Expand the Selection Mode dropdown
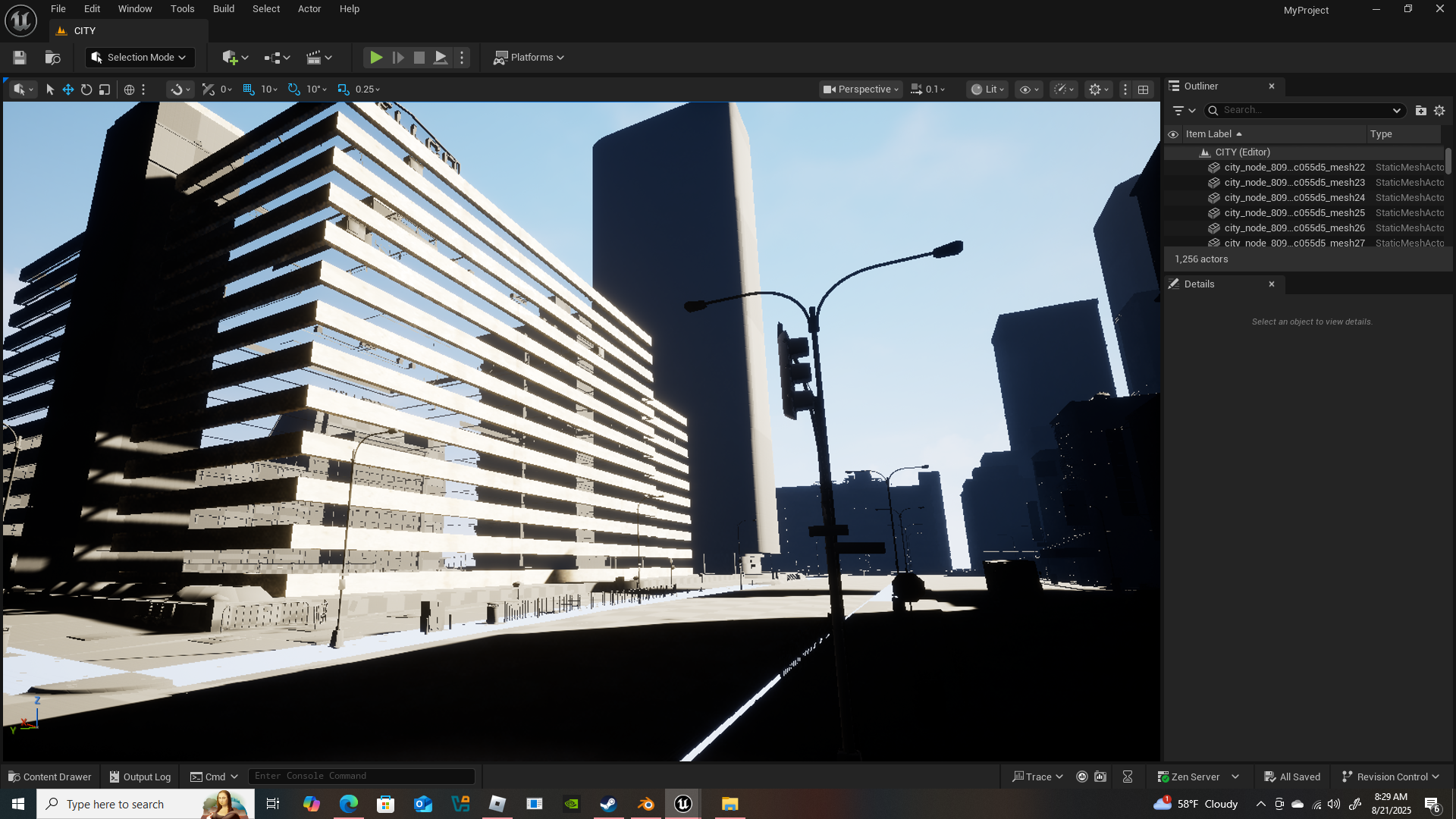Image resolution: width=1456 pixels, height=819 pixels. (140, 58)
